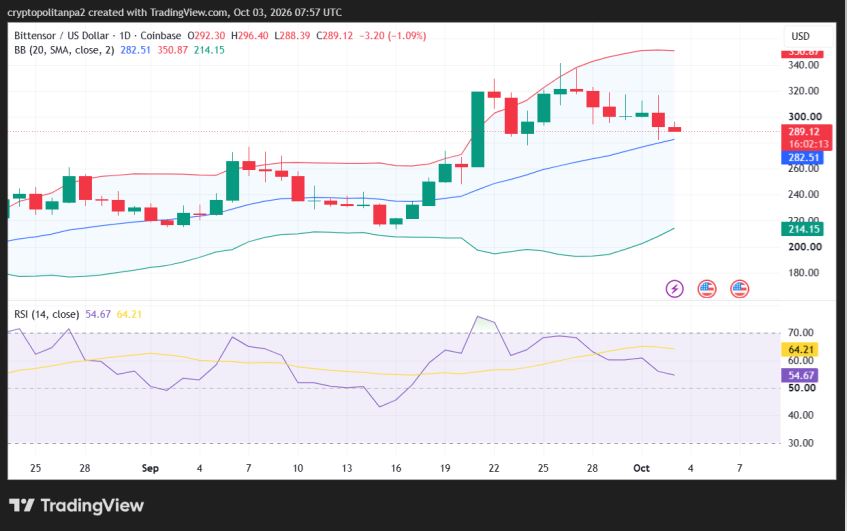Image resolution: width=847 pixels, height=531 pixels.
Task: Open the USD currency selector
Action: tap(801, 36)
